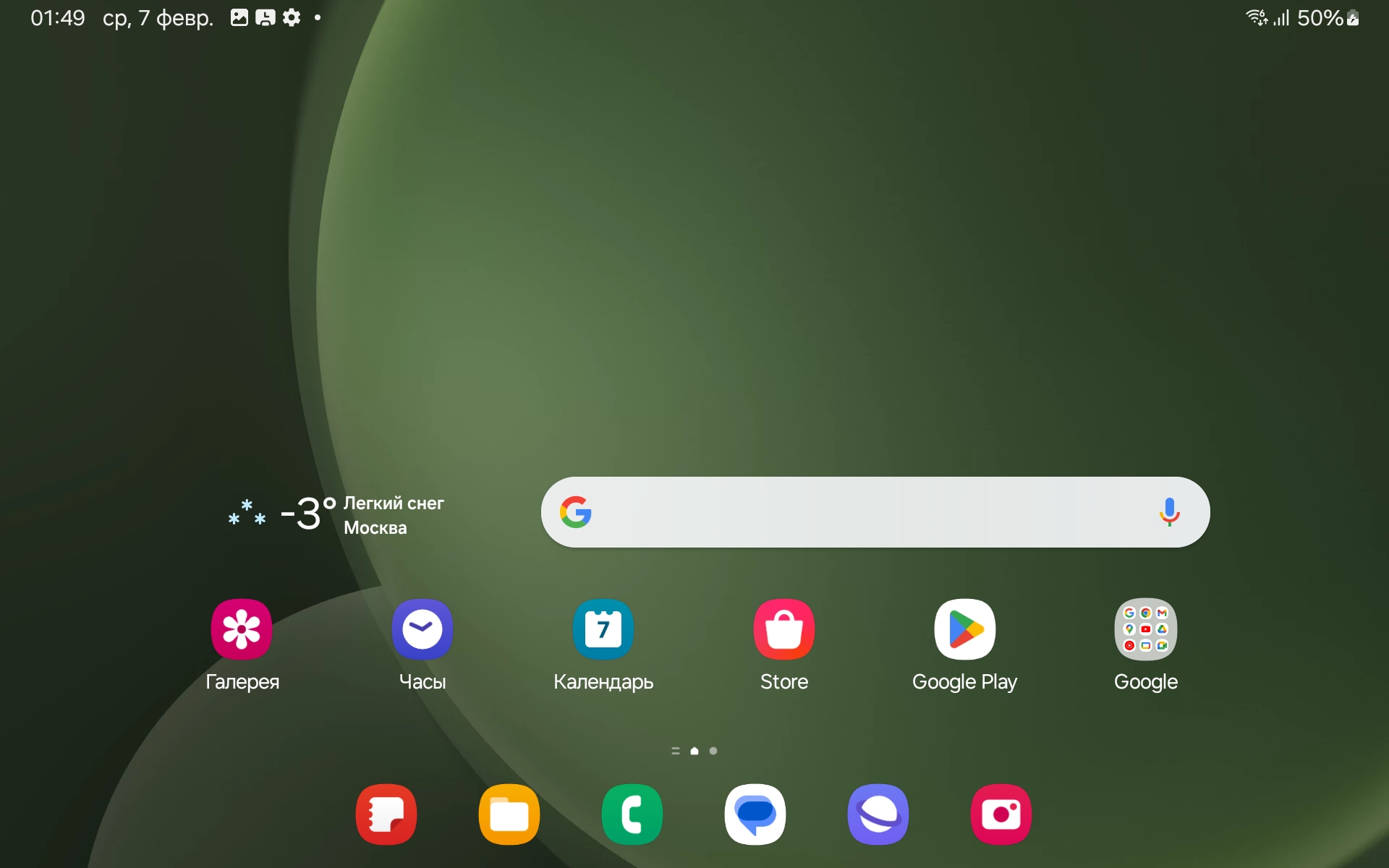1389x868 pixels.
Task: Open Samsung Notes in the dock
Action: click(386, 814)
